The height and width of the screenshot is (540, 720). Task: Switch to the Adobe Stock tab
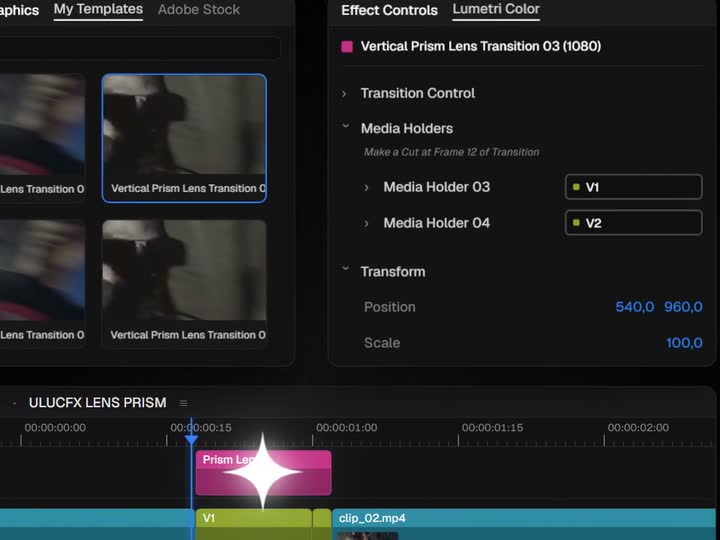199,10
